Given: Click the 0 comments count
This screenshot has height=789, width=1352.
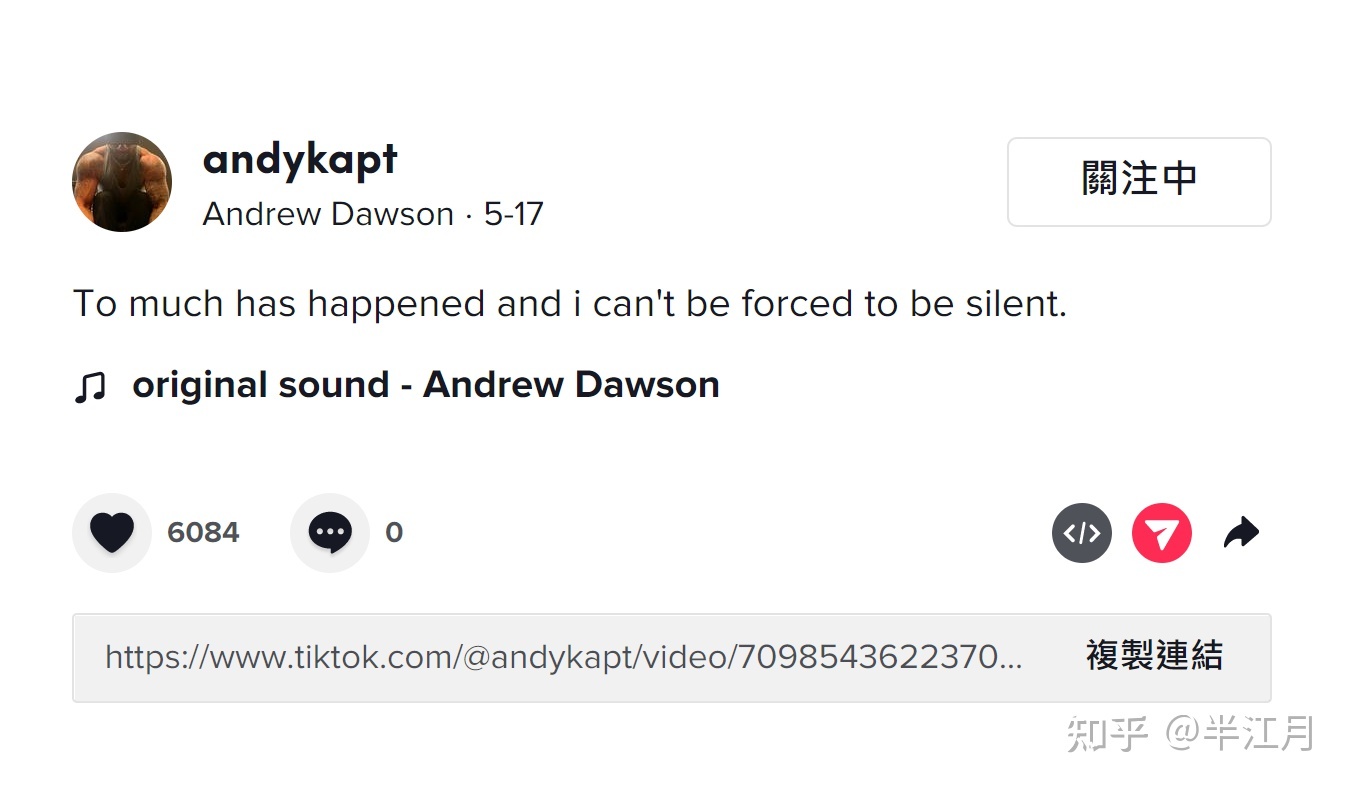Looking at the screenshot, I should coord(394,532).
